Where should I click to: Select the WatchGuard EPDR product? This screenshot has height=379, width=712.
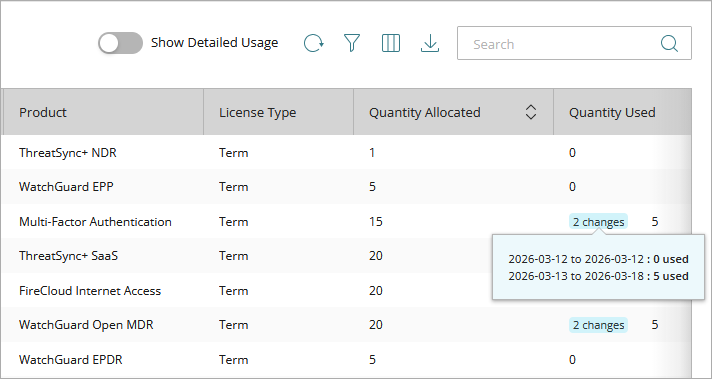[71, 359]
